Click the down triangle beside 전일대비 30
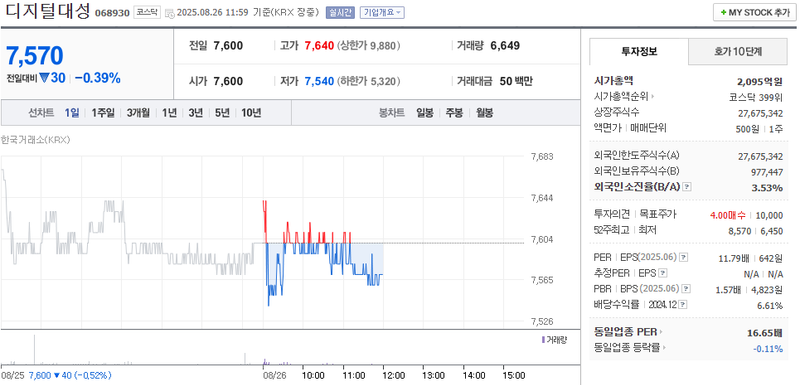This screenshot has width=800, height=385. point(44,78)
